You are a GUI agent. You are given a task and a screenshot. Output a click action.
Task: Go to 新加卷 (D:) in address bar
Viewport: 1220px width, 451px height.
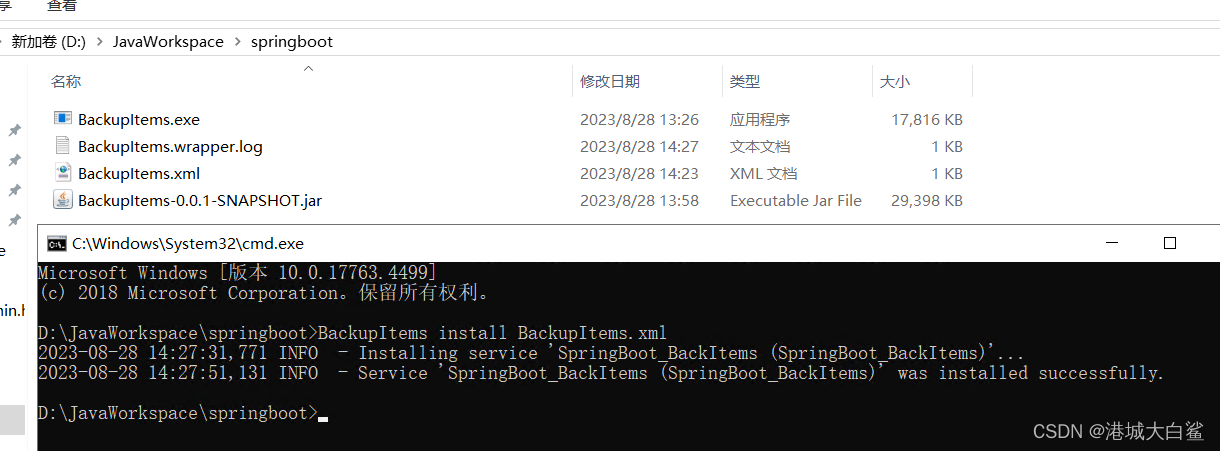pyautogui.click(x=47, y=42)
